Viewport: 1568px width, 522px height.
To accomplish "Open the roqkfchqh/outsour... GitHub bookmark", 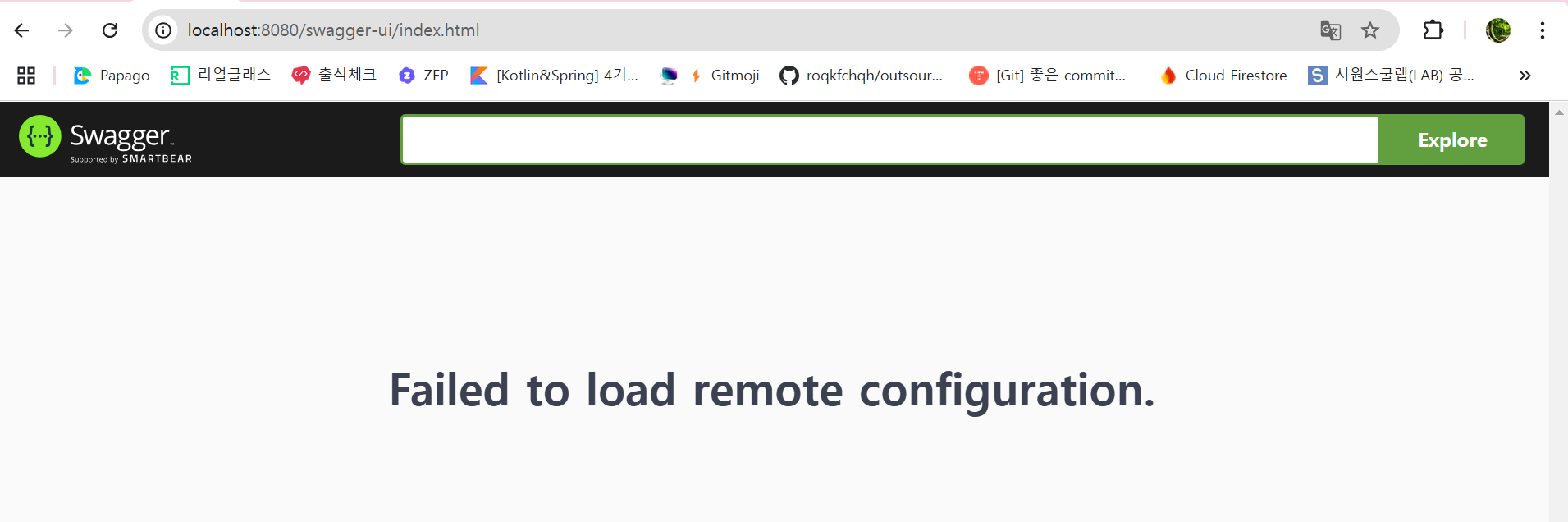I will point(862,76).
